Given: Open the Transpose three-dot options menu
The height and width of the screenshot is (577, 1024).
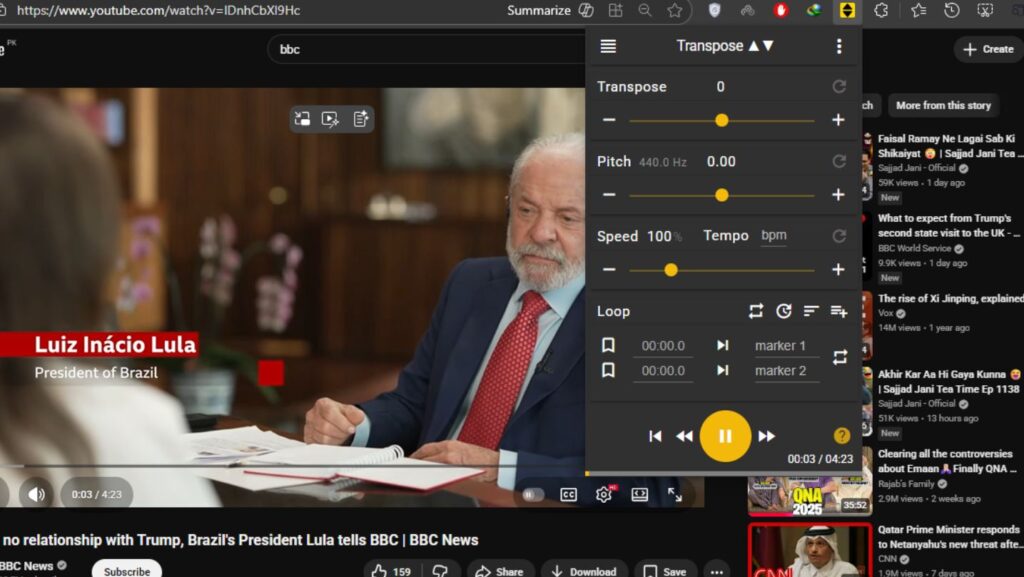Looking at the screenshot, I should [x=838, y=46].
